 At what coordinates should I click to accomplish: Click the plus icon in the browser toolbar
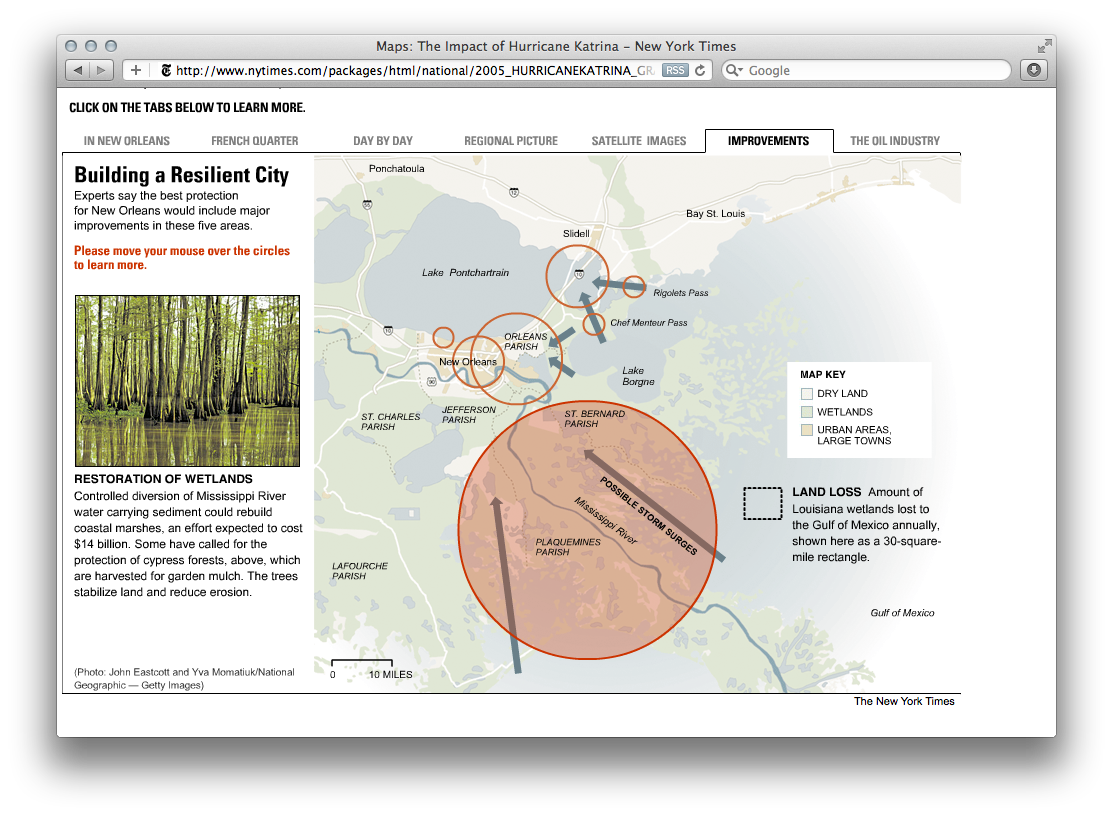[x=135, y=70]
